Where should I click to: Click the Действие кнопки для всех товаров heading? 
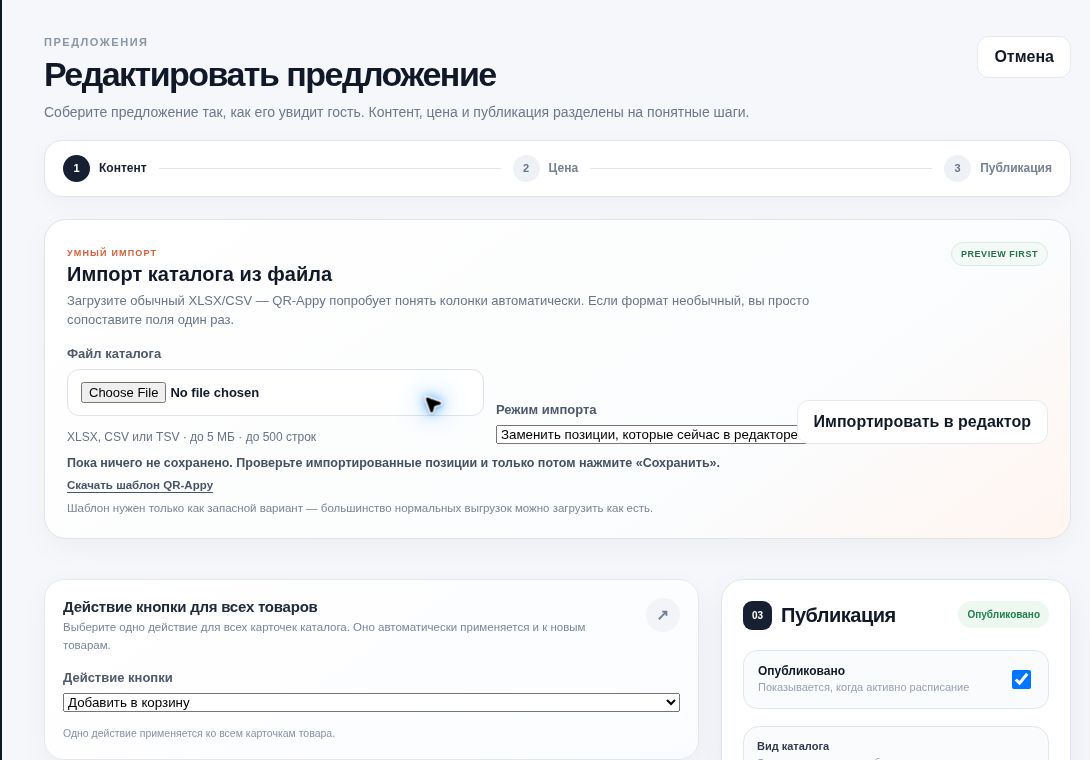click(190, 607)
